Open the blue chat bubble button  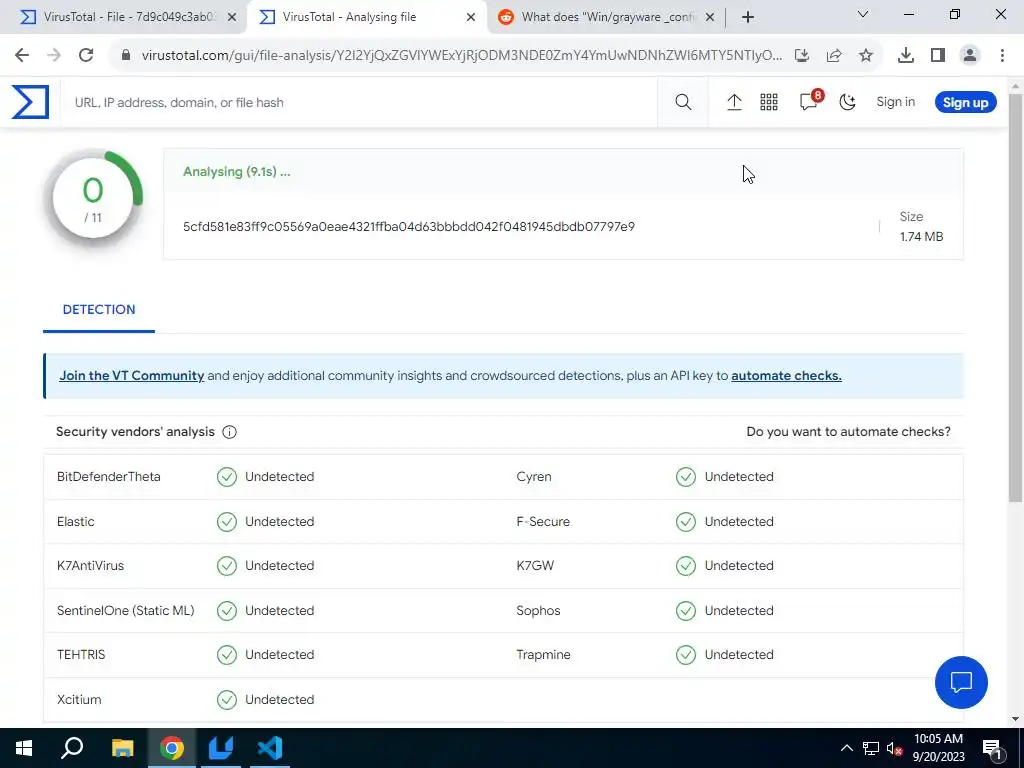[961, 682]
